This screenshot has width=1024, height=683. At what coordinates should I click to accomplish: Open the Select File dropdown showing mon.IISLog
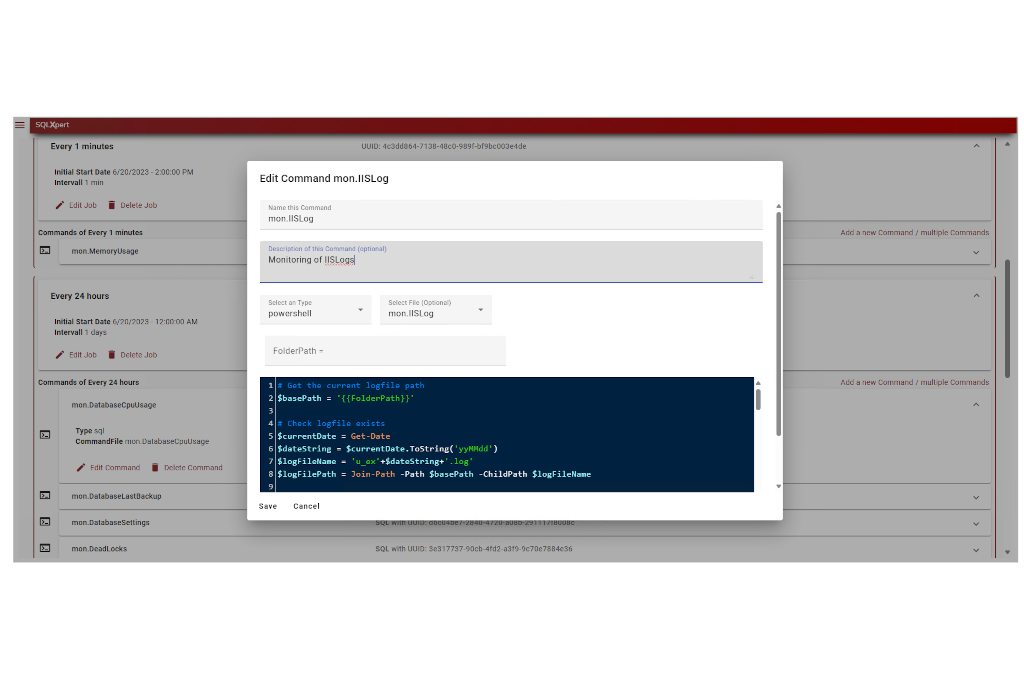point(435,310)
